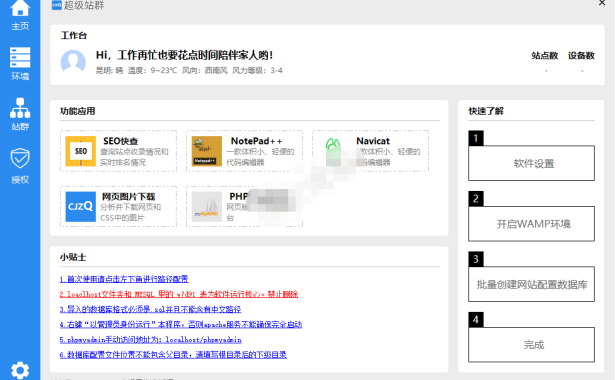Click the NotePad++ title text
616x380 pixels.
pyautogui.click(x=256, y=141)
